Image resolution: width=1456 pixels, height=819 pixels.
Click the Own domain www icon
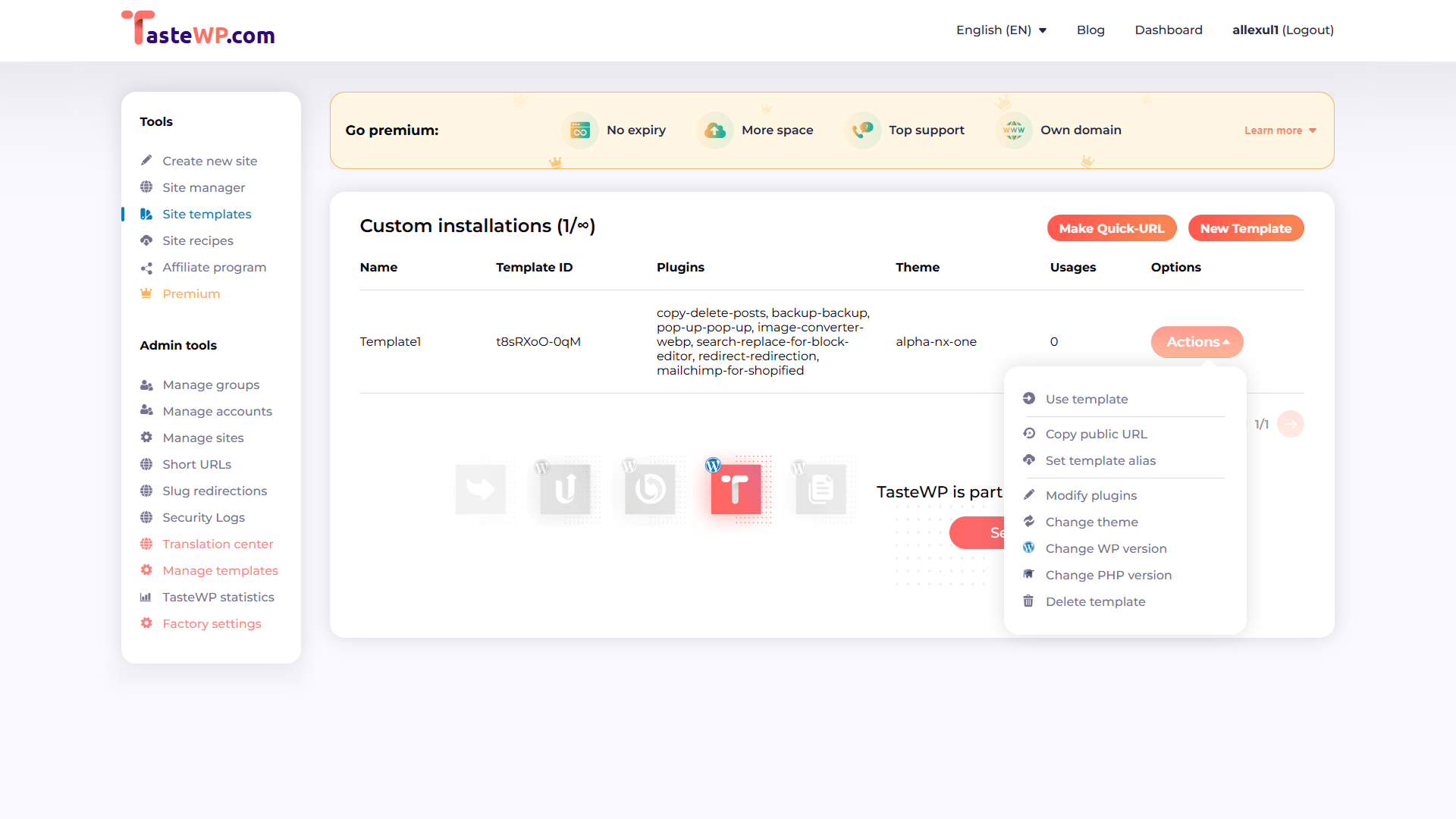1014,130
